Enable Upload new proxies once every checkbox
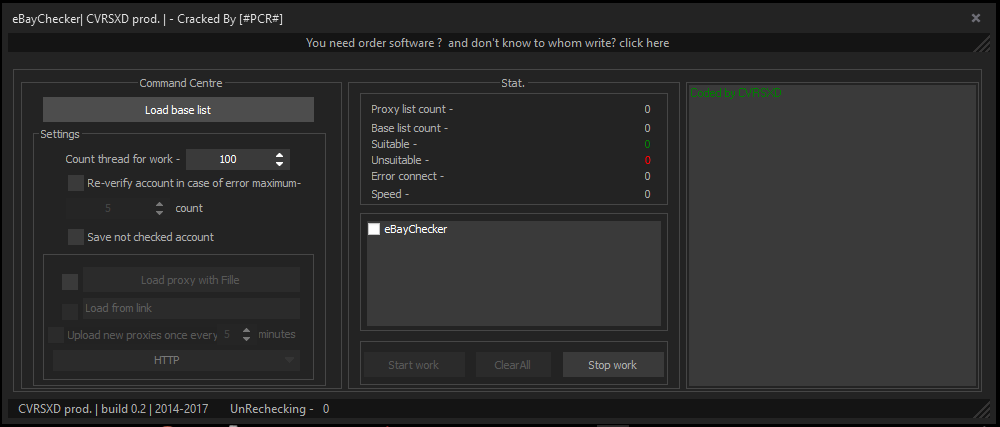The image size is (1000, 427). pos(56,335)
